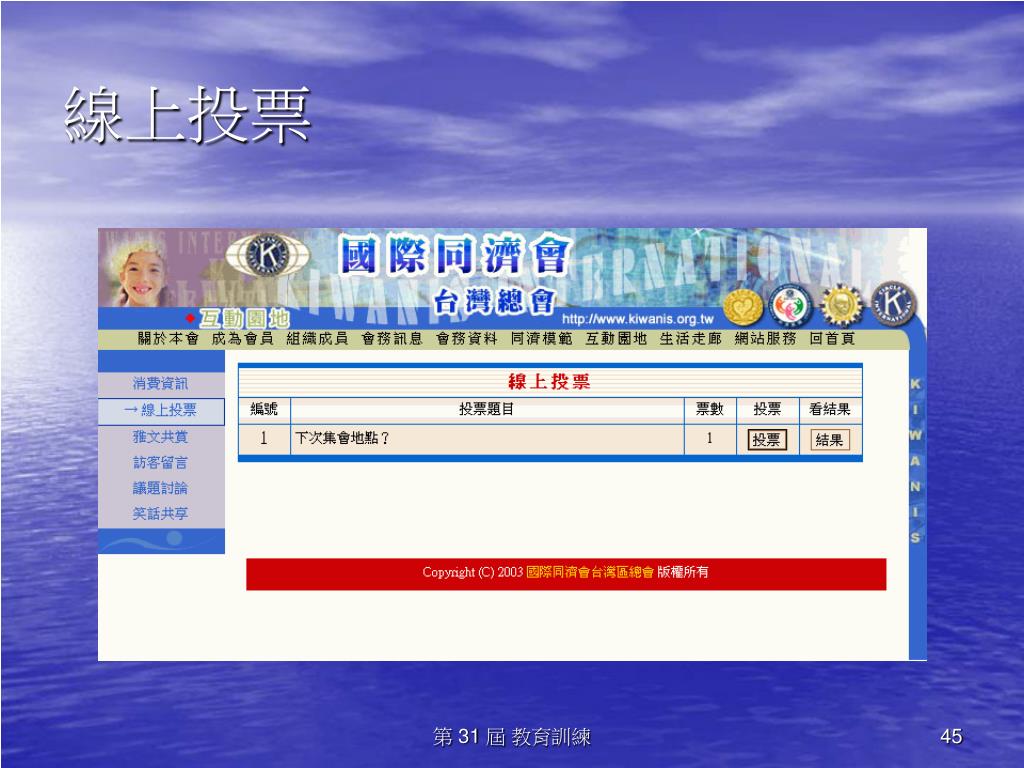Screen dimensions: 1024x768
Task: Select 雅文共賞 in the sidebar
Action: point(160,436)
